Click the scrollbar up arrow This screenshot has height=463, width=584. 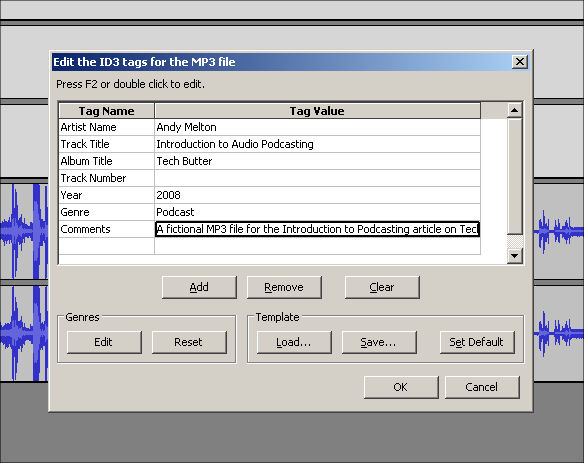(514, 110)
